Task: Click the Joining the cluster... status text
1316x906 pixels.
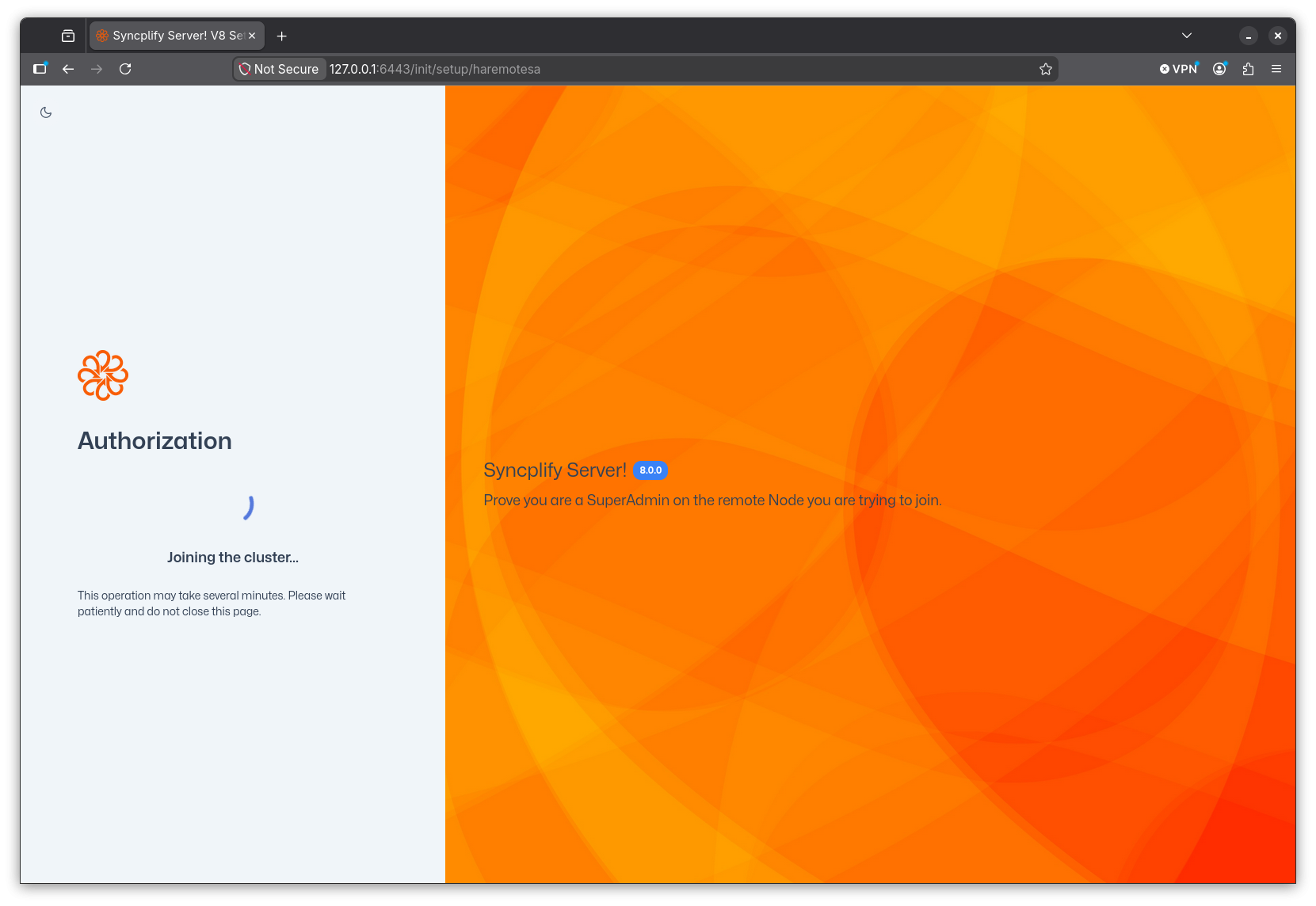Action: (233, 558)
